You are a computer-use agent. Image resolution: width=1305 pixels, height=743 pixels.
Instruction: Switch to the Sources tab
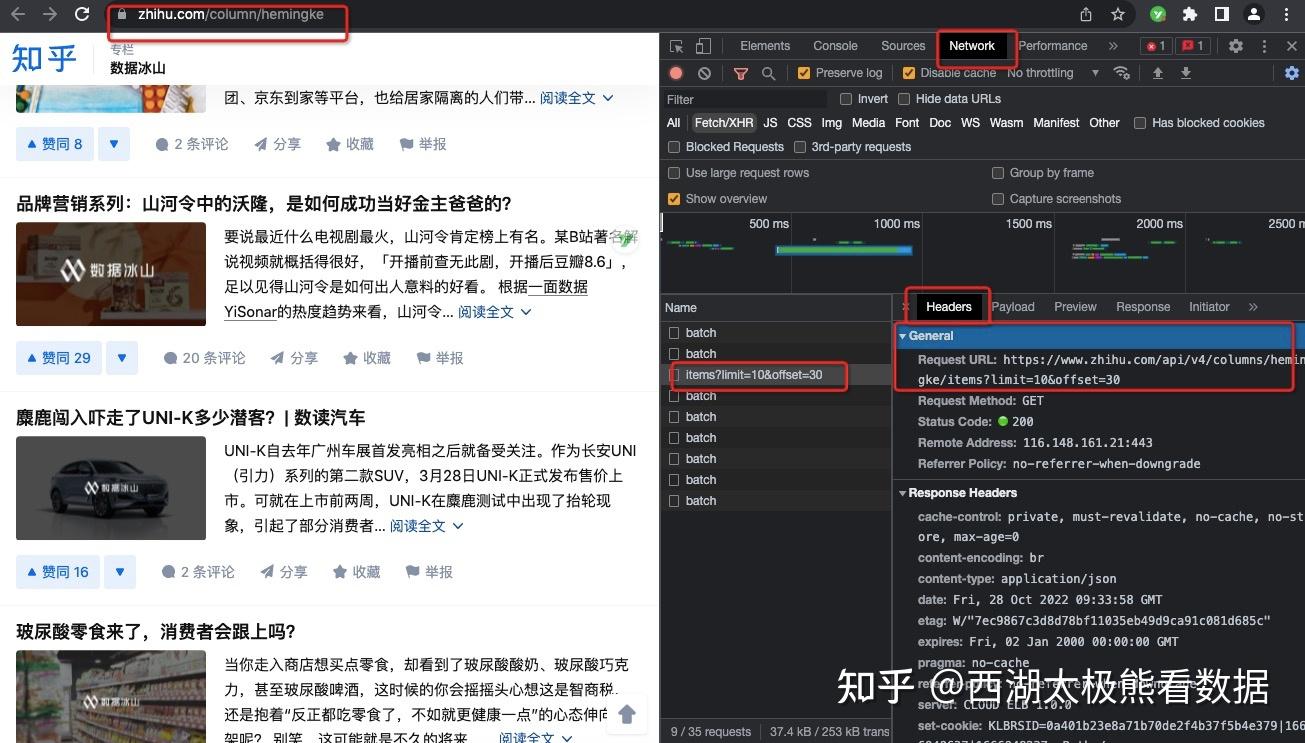click(903, 46)
